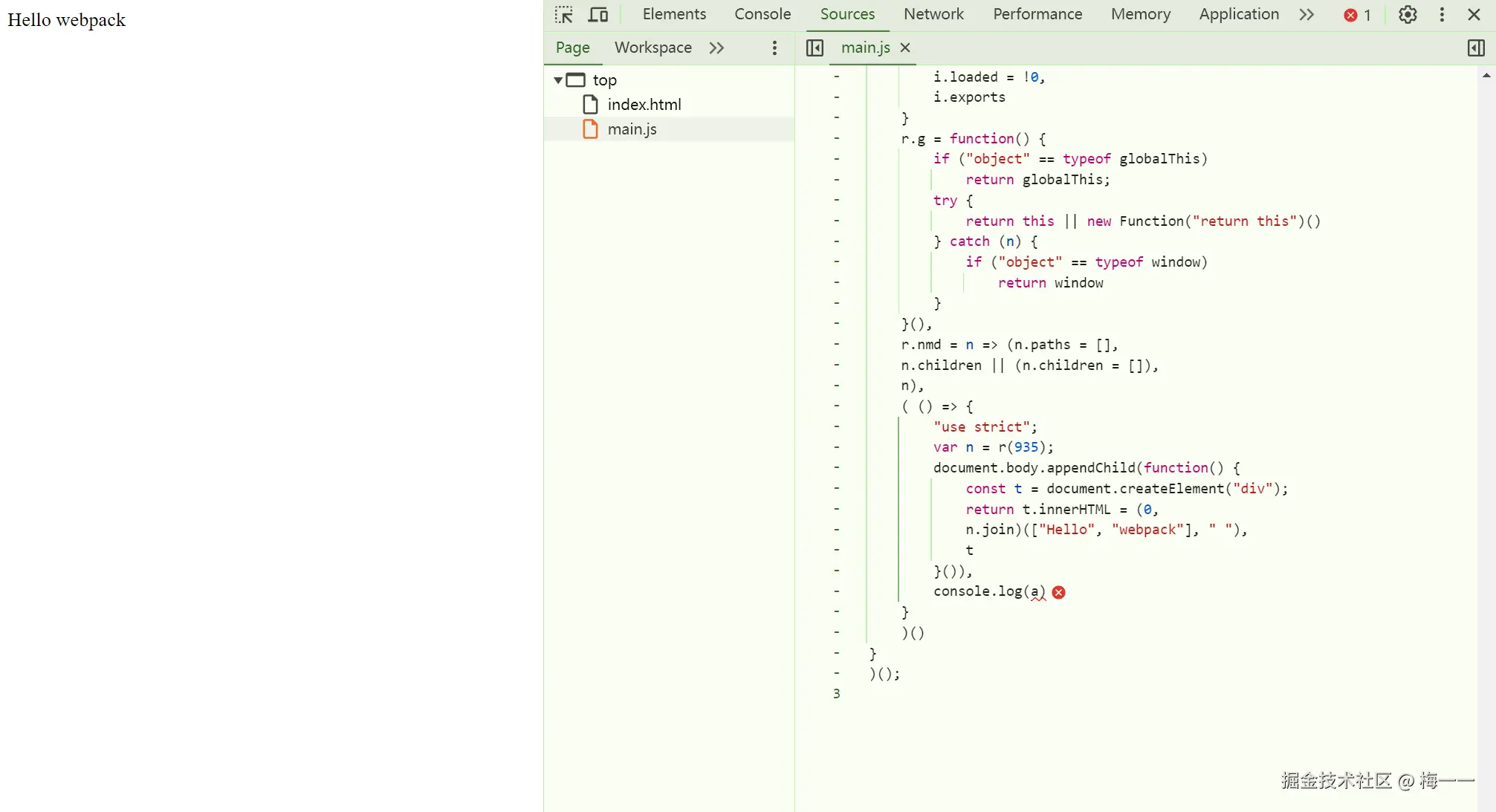Click line number 3 in gutter
The image size is (1496, 812).
pos(836,693)
